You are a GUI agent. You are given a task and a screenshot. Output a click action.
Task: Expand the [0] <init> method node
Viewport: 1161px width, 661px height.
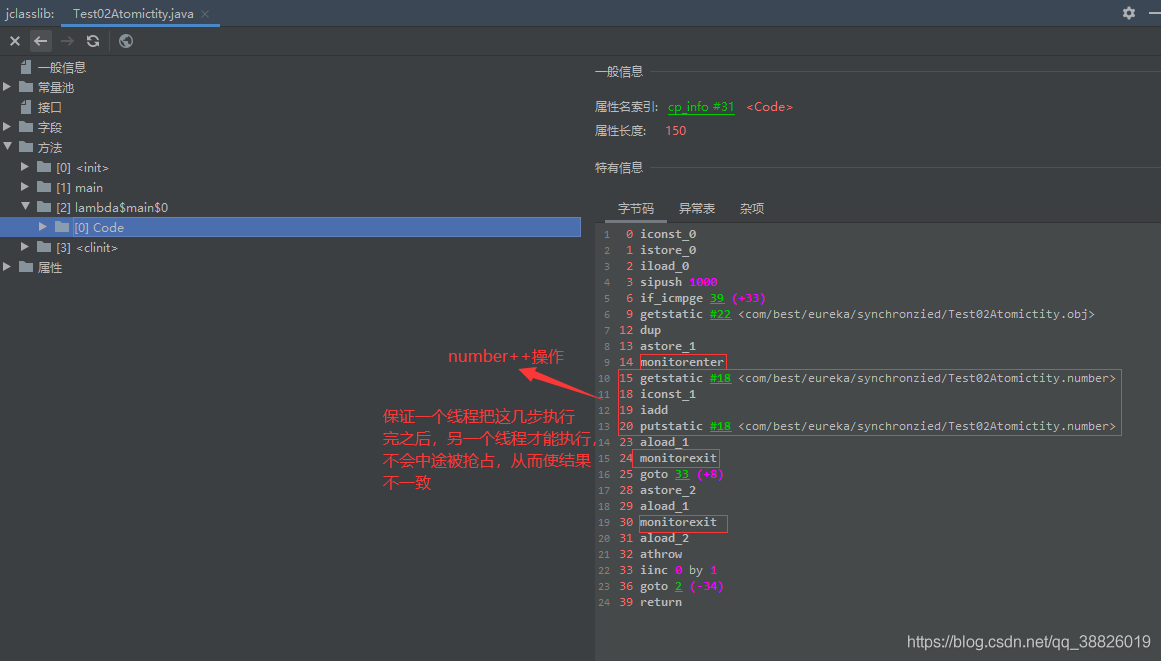pyautogui.click(x=25, y=167)
